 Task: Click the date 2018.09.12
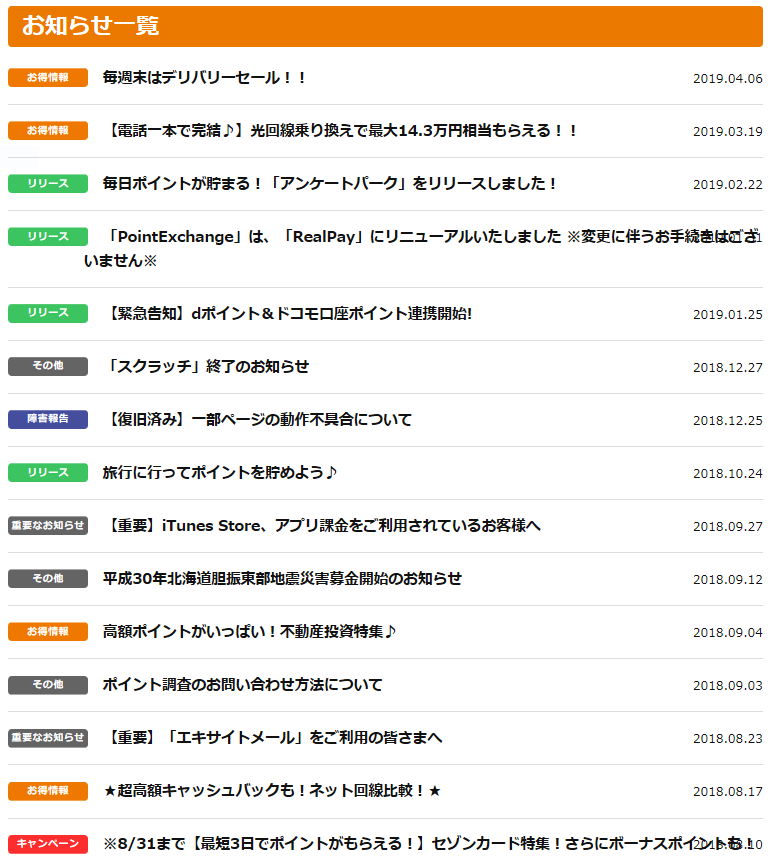tap(728, 580)
